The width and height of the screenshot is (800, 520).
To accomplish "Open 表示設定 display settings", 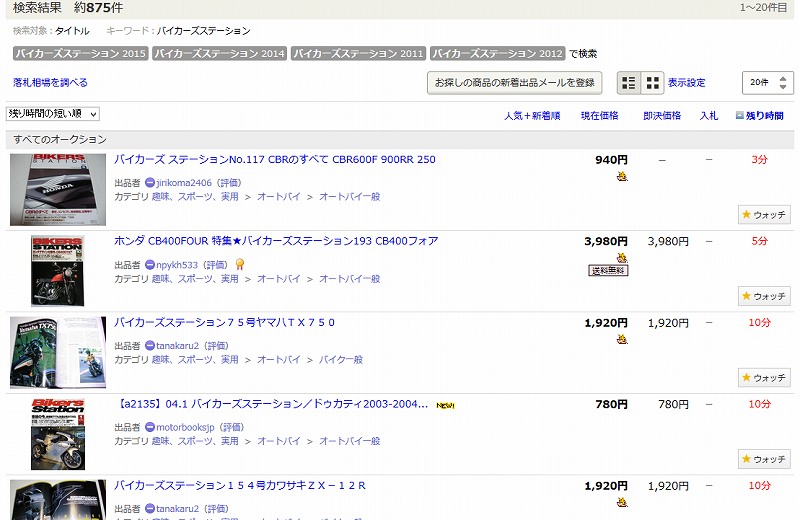I will point(687,83).
